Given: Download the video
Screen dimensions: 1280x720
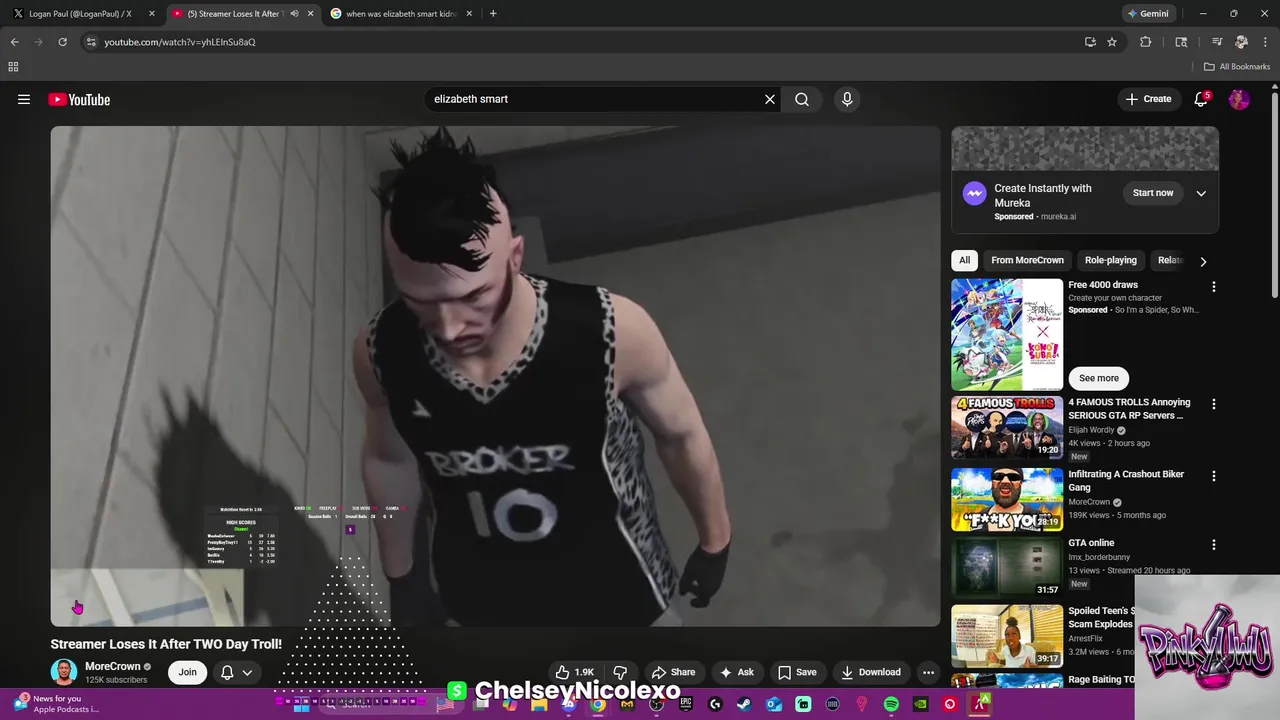Looking at the screenshot, I should click(x=870, y=672).
